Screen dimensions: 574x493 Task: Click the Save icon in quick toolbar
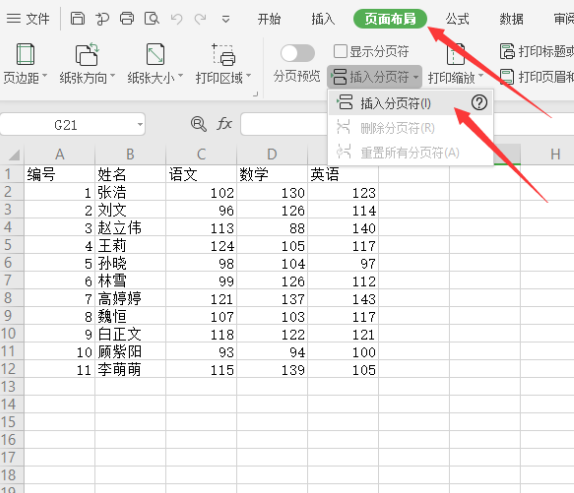click(77, 18)
